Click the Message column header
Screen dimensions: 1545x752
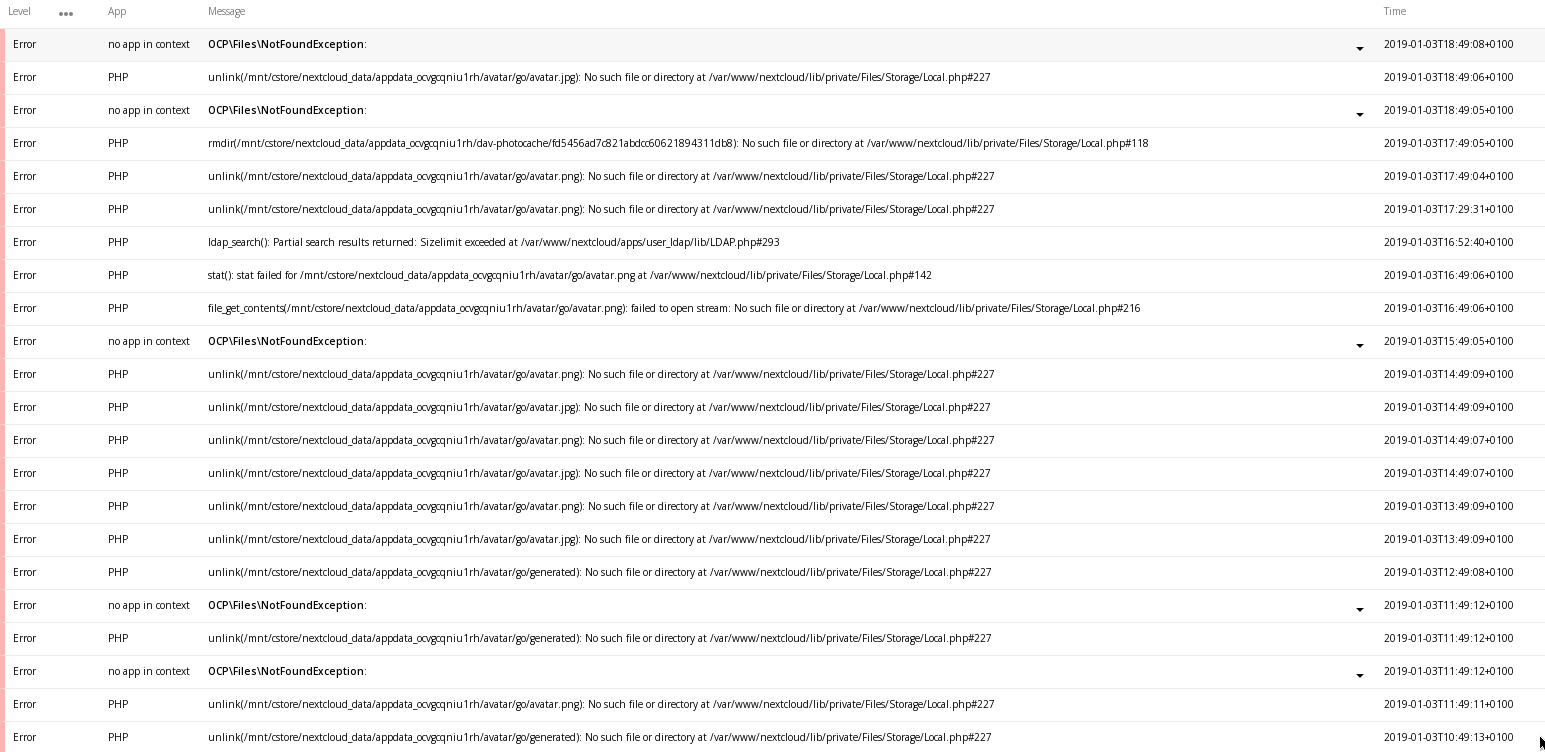225,11
